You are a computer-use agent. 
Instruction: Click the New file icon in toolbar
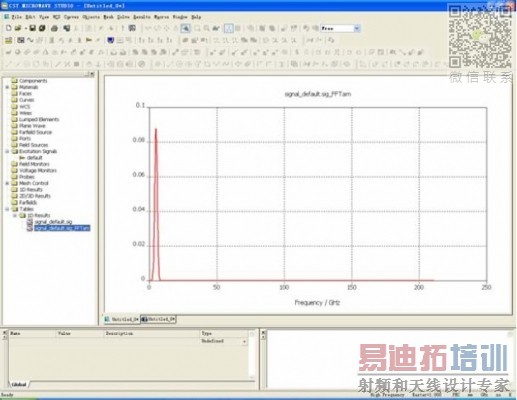coord(9,28)
